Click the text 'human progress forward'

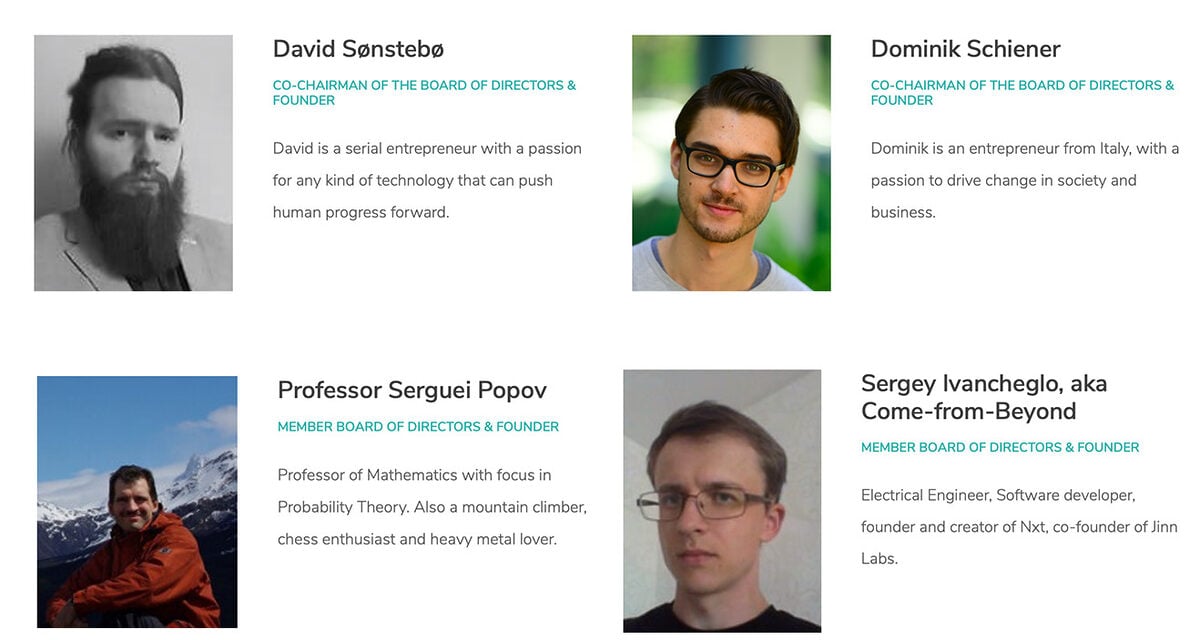tap(359, 212)
